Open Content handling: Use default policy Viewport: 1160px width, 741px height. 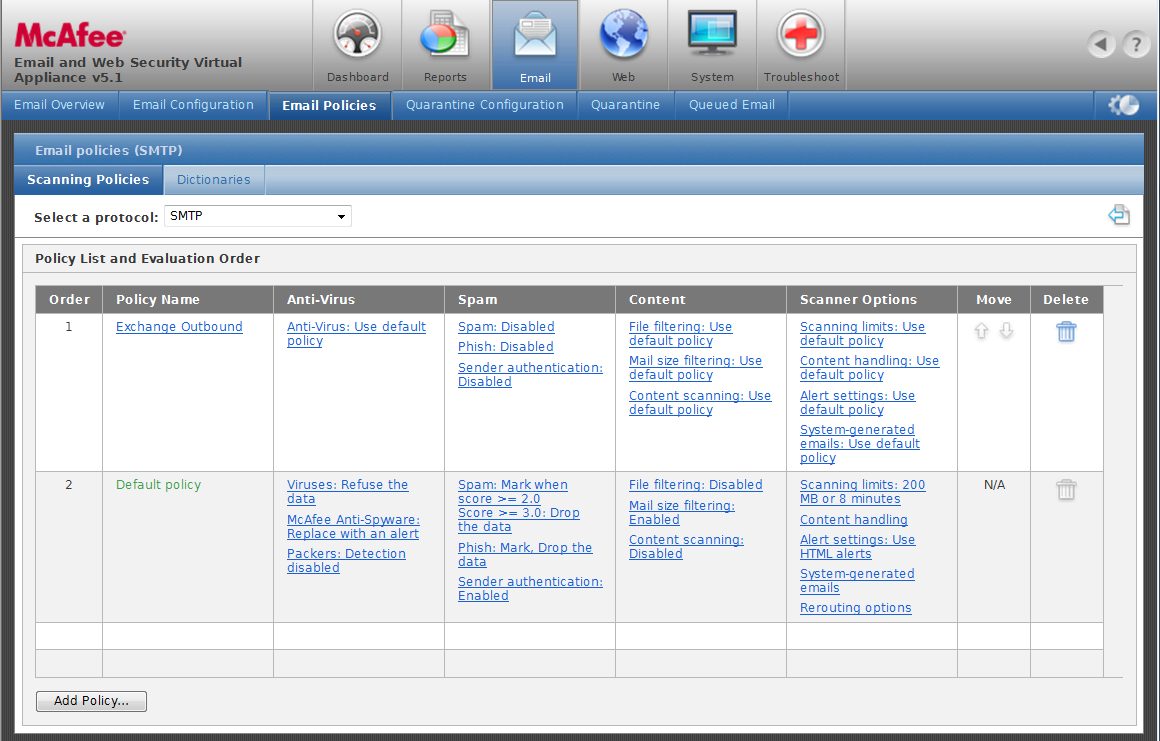(869, 368)
